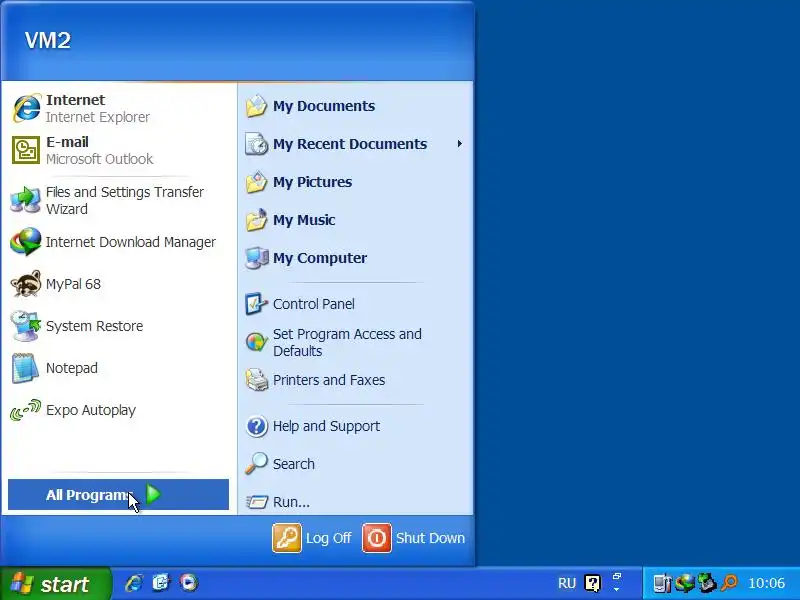This screenshot has width=800, height=600.
Task: Start the System Restore icon
Action: click(x=26, y=326)
